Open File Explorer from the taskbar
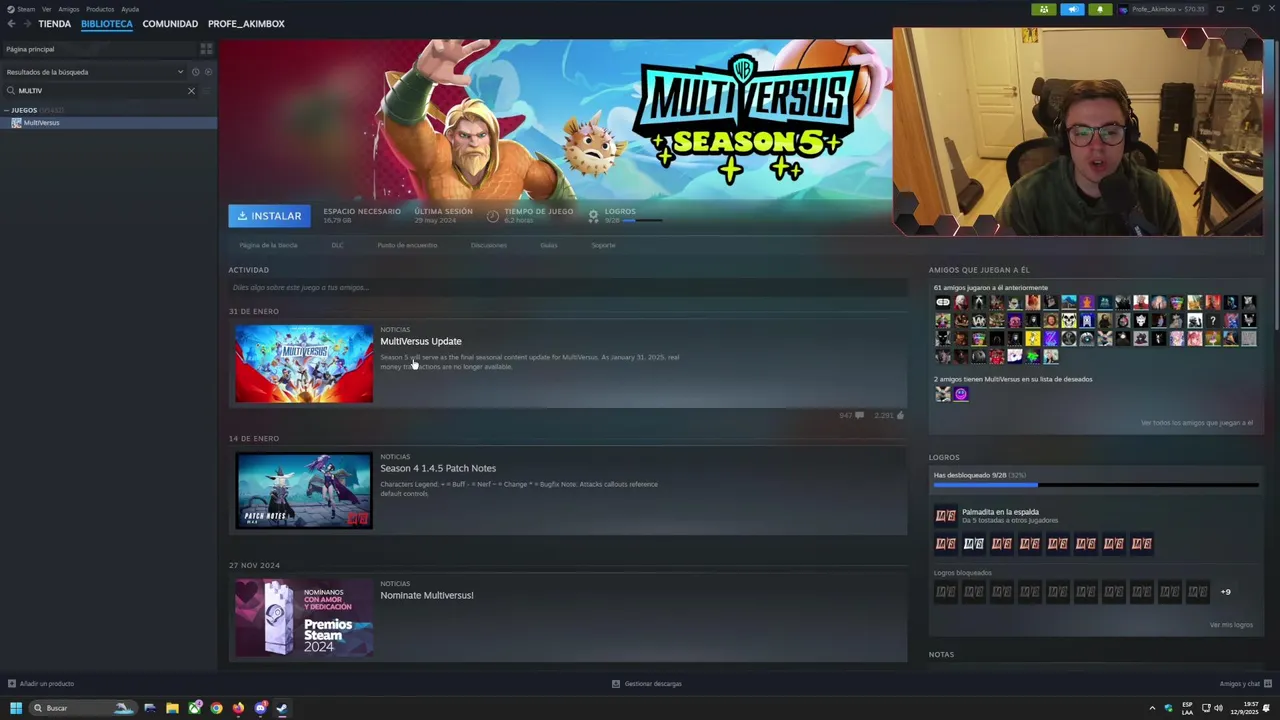The width and height of the screenshot is (1280, 720). (x=172, y=708)
